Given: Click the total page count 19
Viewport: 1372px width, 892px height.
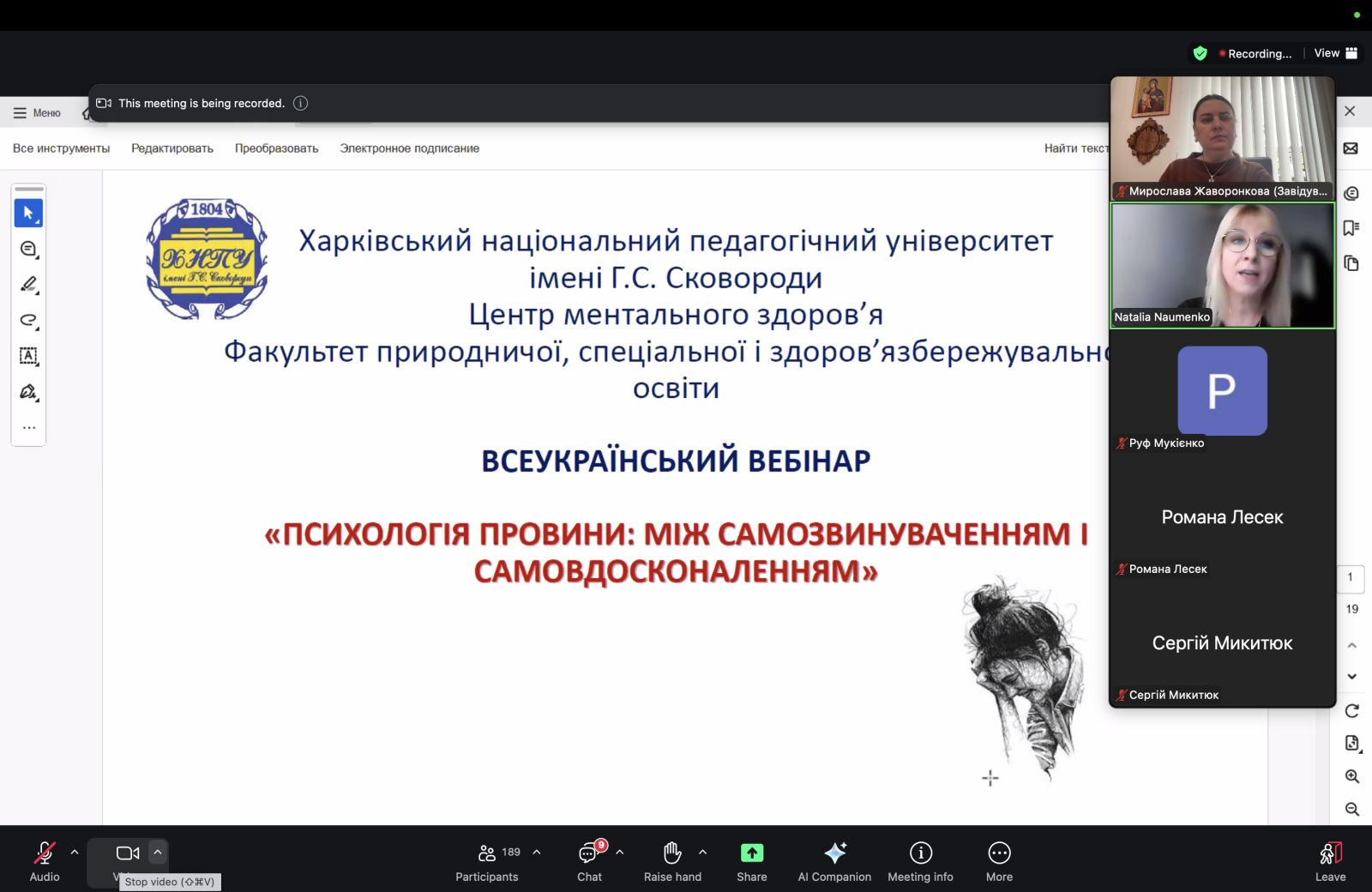Looking at the screenshot, I should pos(1351,609).
